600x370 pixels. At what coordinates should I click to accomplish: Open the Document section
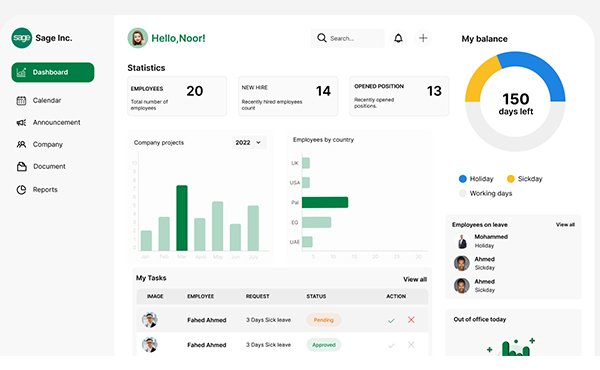tap(41, 166)
